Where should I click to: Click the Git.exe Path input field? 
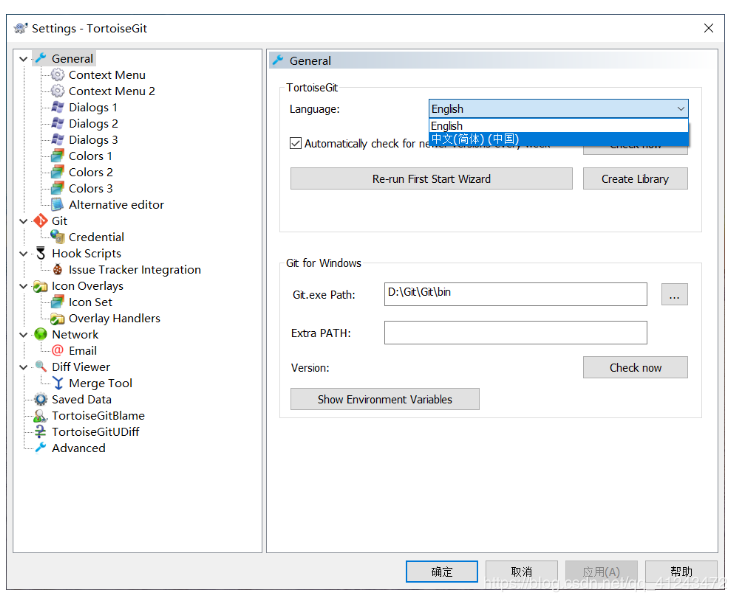click(515, 294)
